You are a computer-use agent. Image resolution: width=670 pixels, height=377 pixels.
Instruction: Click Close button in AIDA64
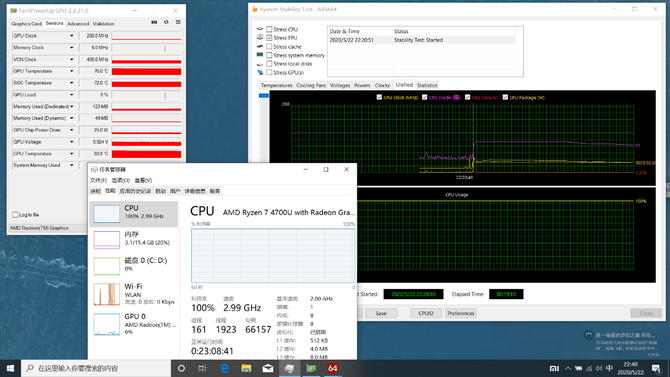(646, 313)
